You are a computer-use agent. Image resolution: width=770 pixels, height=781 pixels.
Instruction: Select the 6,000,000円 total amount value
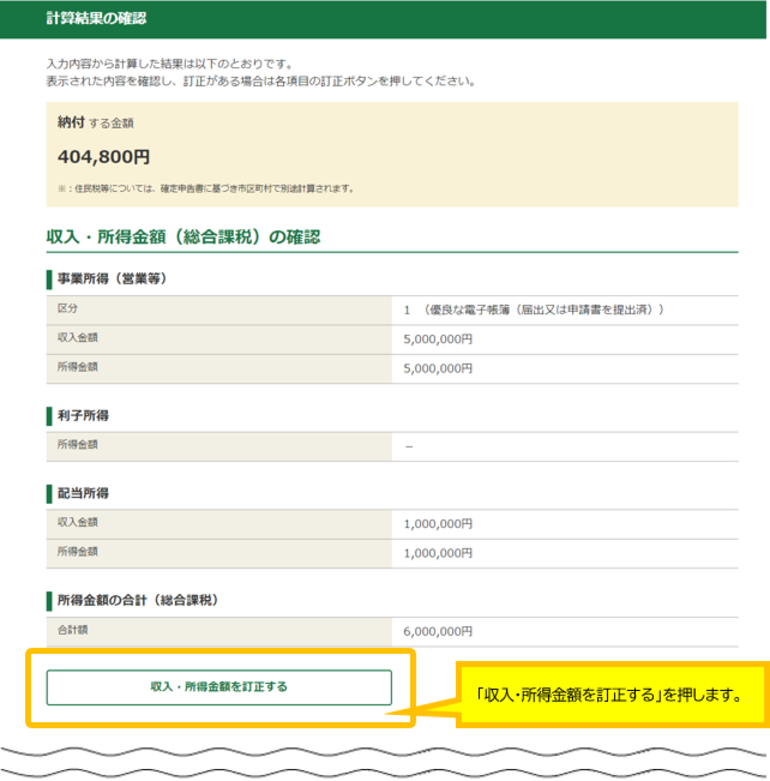click(x=438, y=631)
